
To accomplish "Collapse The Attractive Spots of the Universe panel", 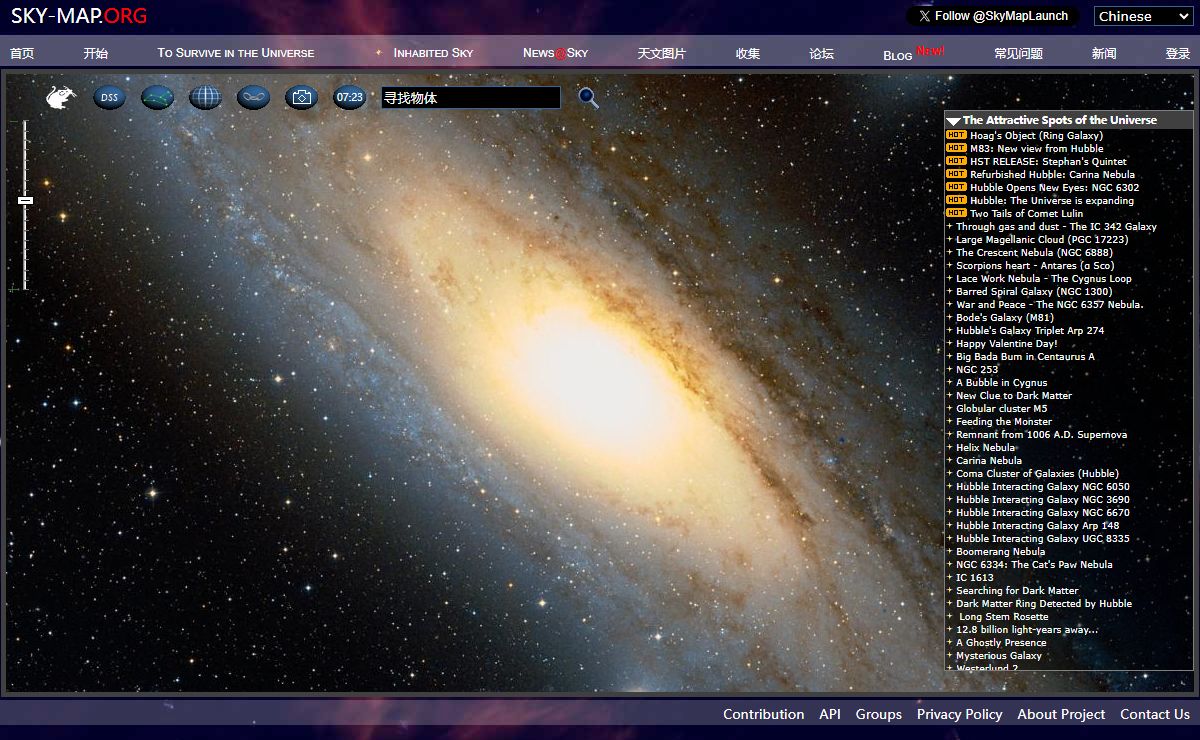I will pos(954,120).
